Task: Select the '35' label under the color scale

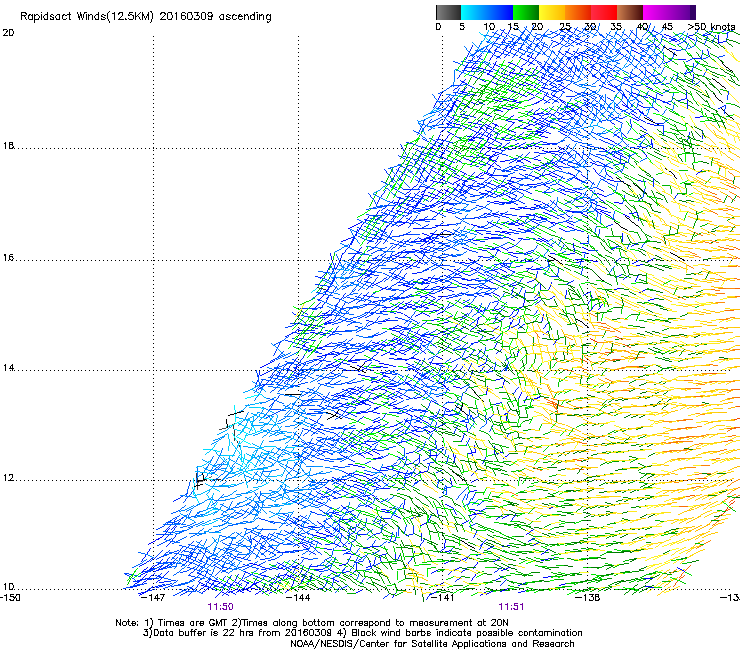Action: point(615,27)
